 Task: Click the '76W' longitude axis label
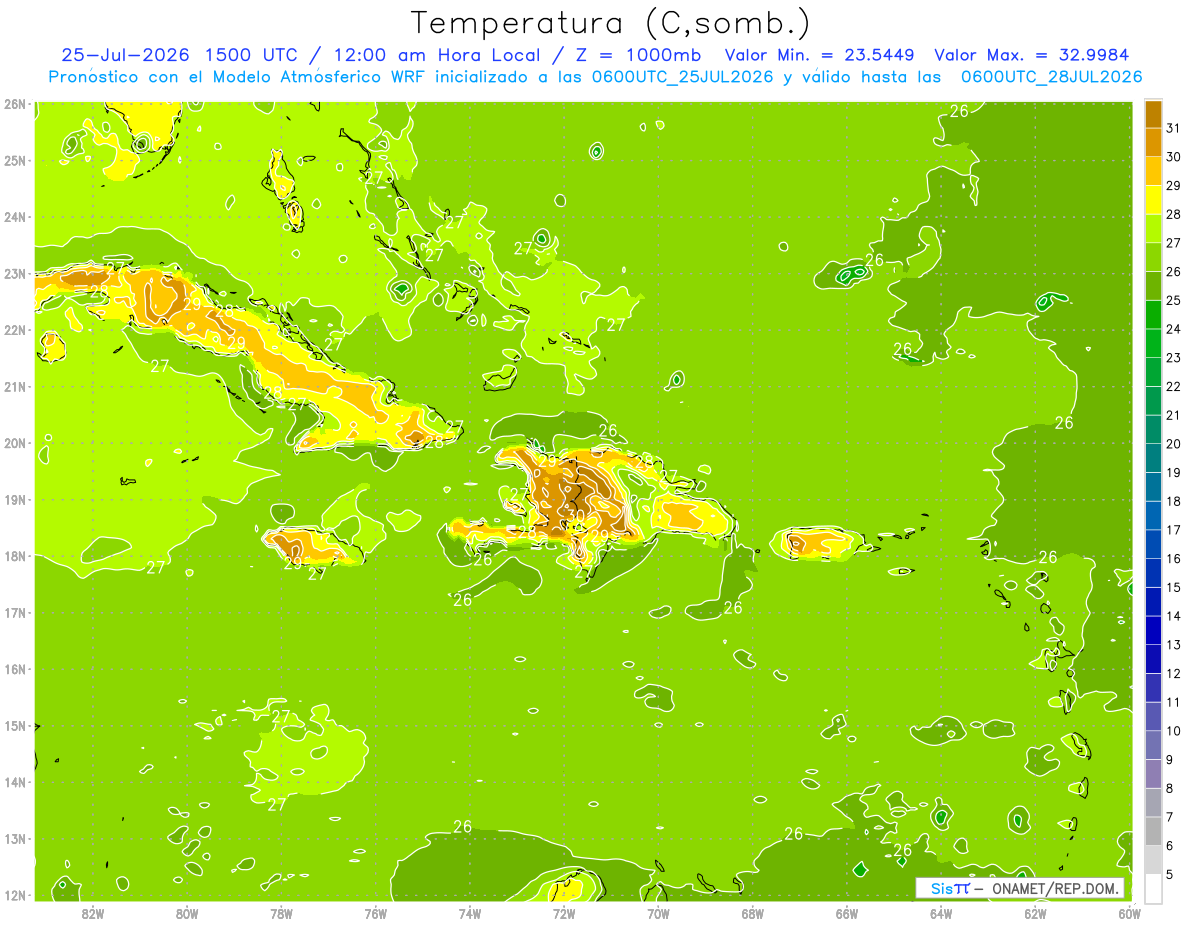tap(375, 913)
